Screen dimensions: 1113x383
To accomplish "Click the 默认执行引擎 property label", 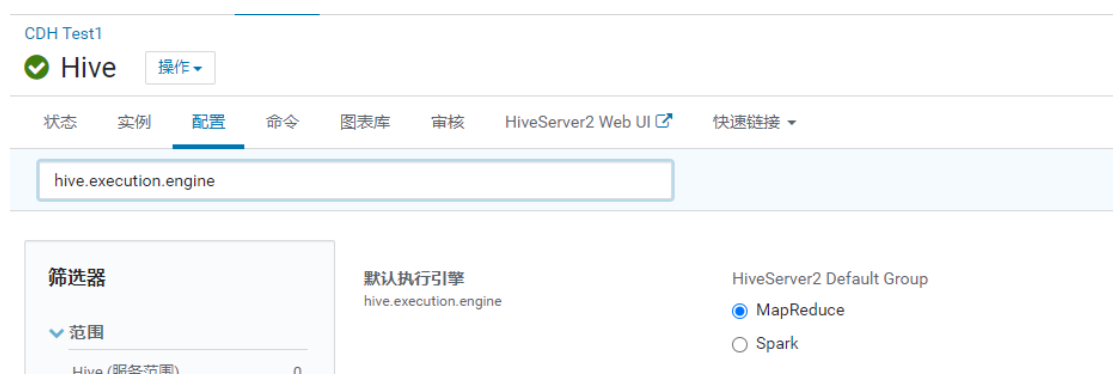I will [414, 279].
